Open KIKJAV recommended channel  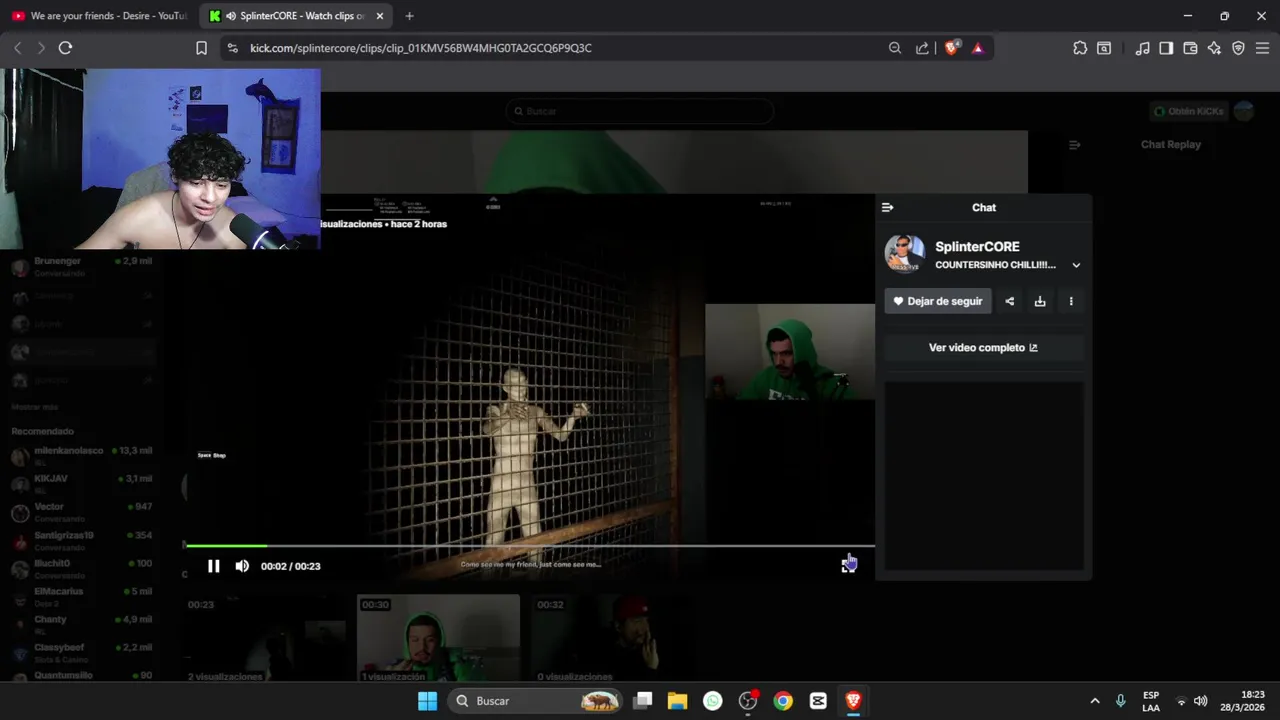pos(82,484)
